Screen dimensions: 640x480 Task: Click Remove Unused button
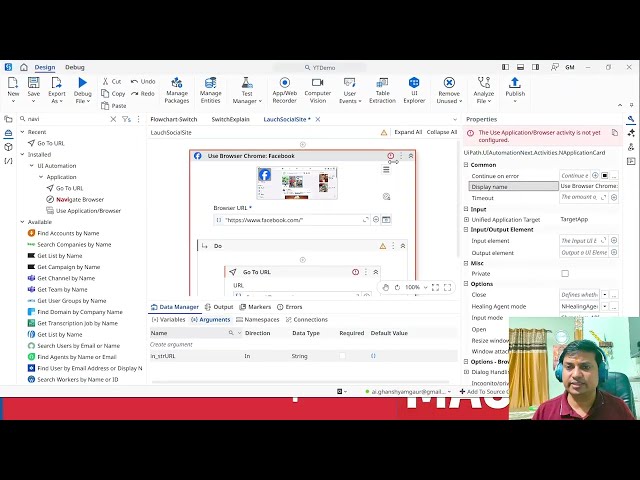click(x=449, y=90)
